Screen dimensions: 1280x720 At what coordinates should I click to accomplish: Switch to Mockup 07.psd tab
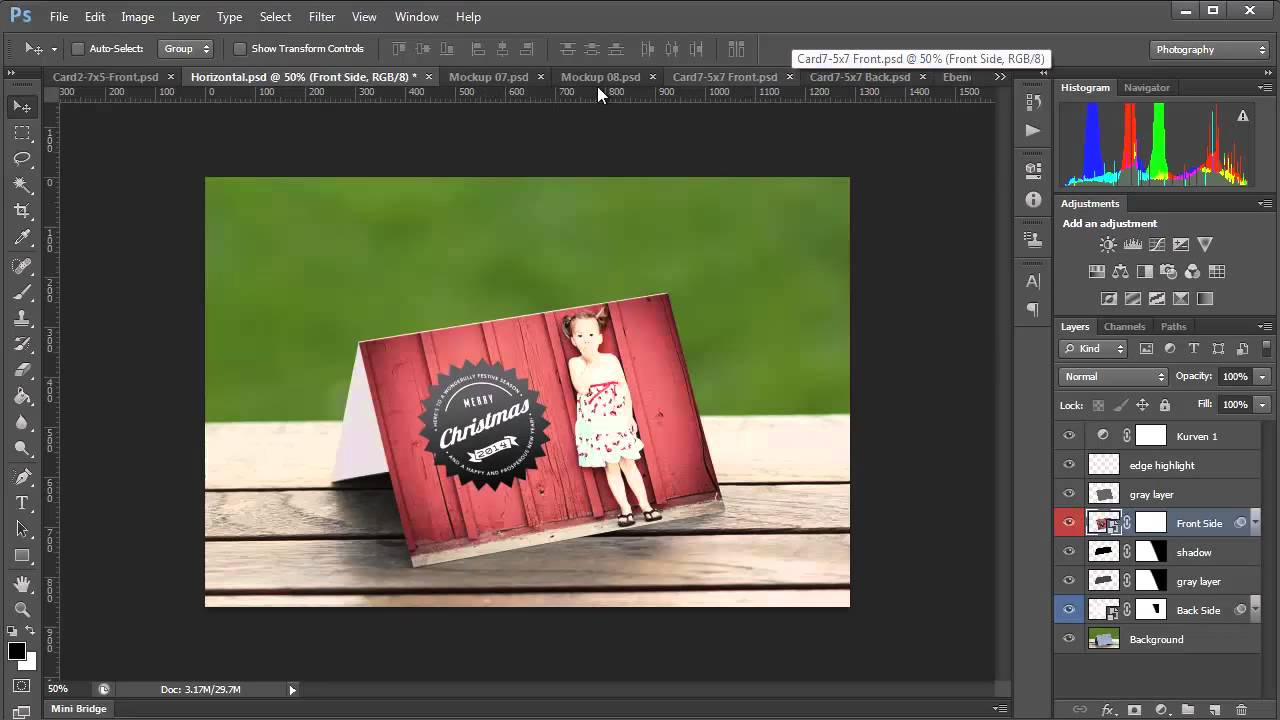(x=489, y=77)
